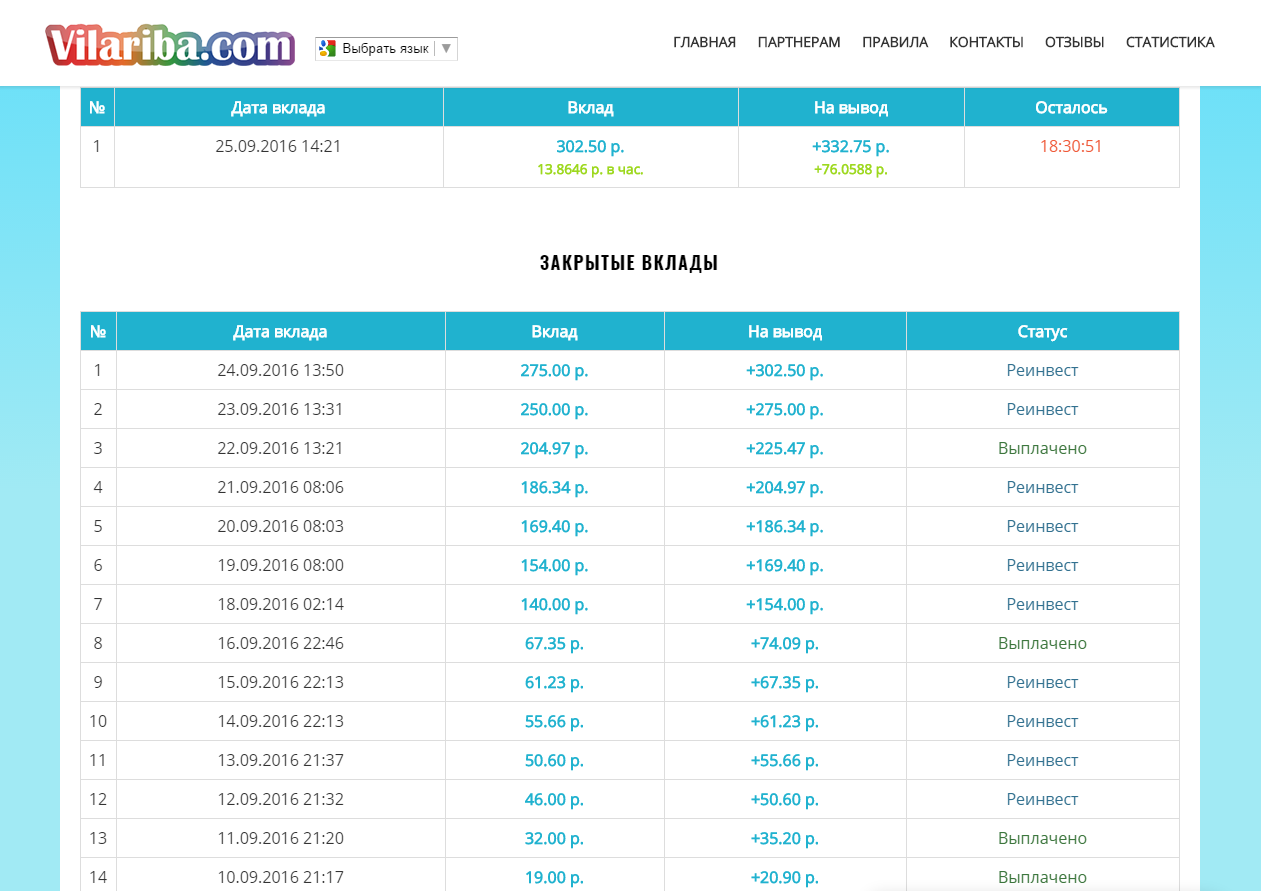Click the +74.09 р. payout cell
Image resolution: width=1261 pixels, height=891 pixels.
(x=785, y=643)
